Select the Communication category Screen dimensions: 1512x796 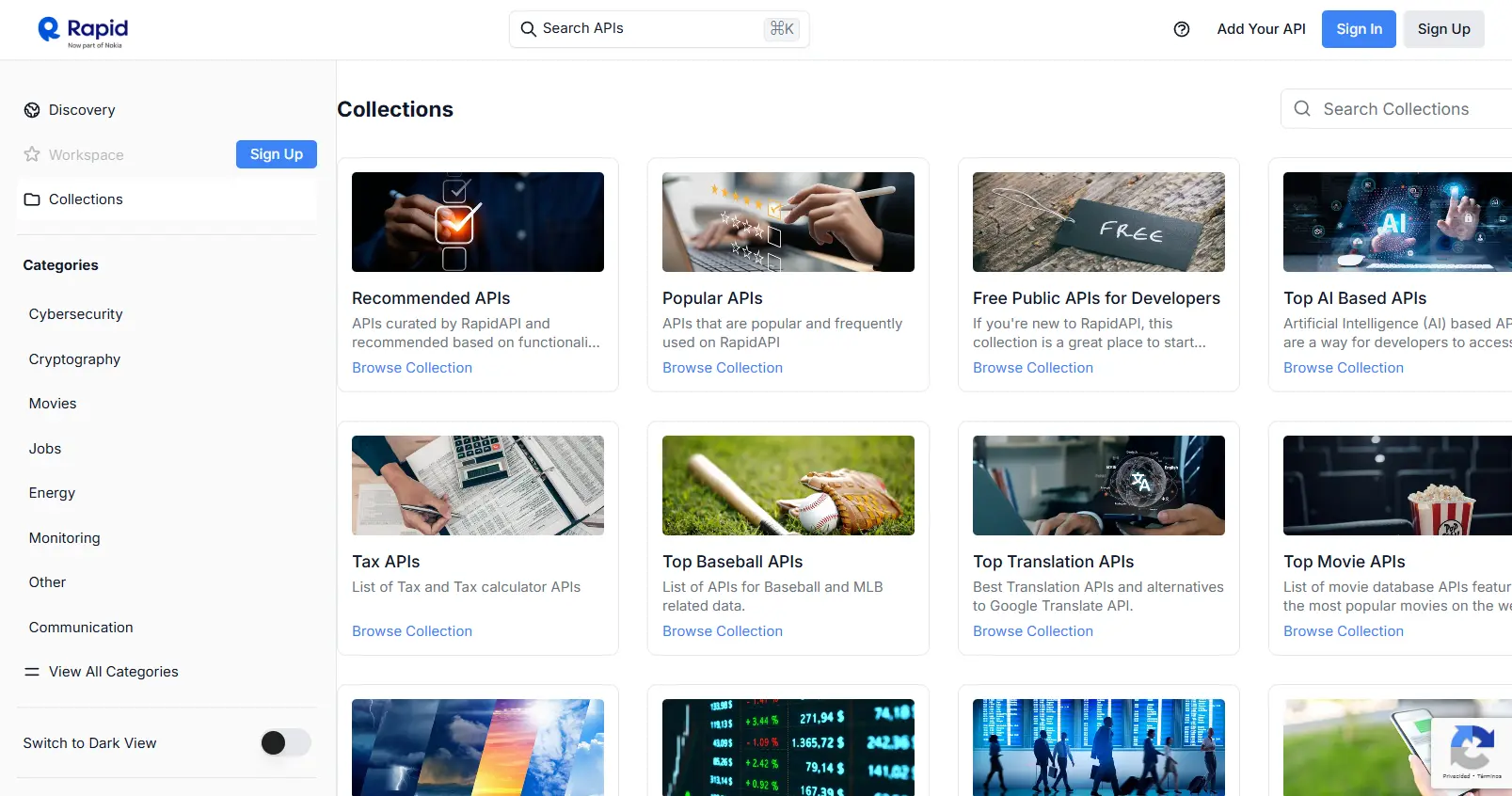click(x=81, y=628)
